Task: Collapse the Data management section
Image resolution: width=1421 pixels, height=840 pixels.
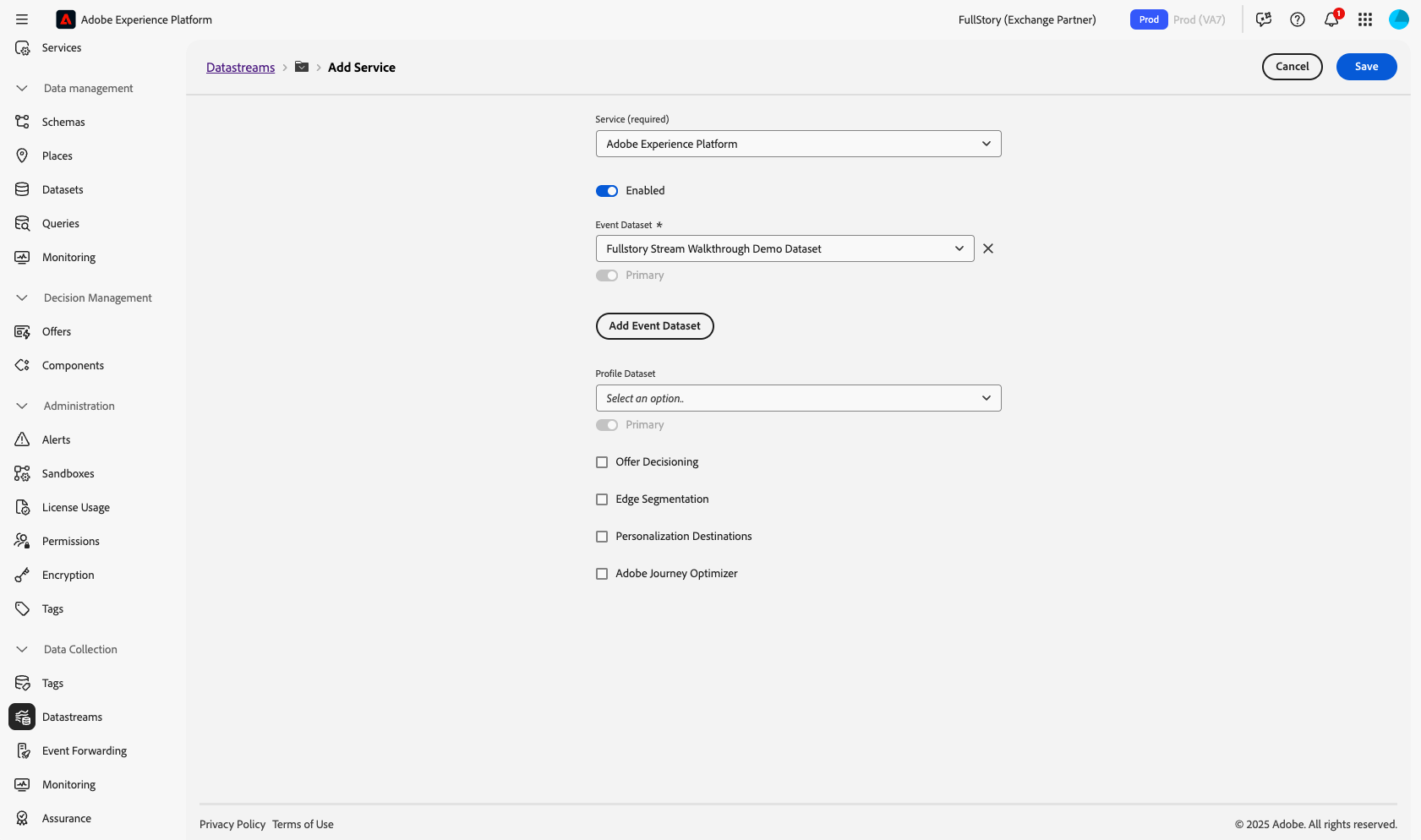Action: pyautogui.click(x=22, y=88)
